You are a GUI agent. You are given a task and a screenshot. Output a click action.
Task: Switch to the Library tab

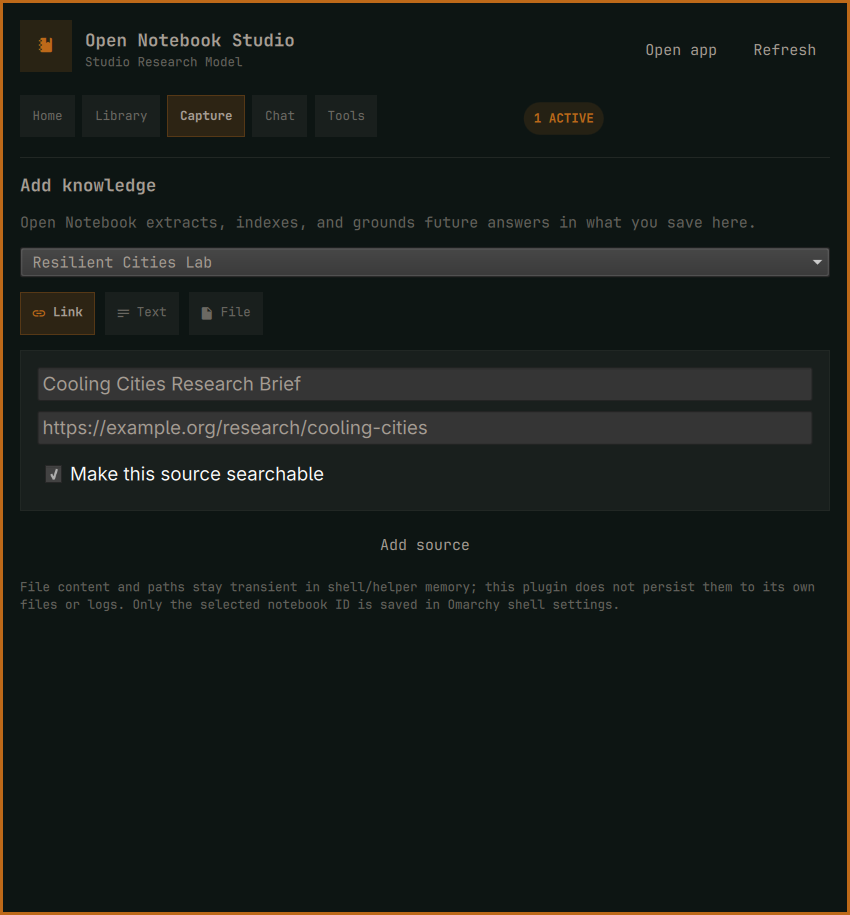(121, 116)
